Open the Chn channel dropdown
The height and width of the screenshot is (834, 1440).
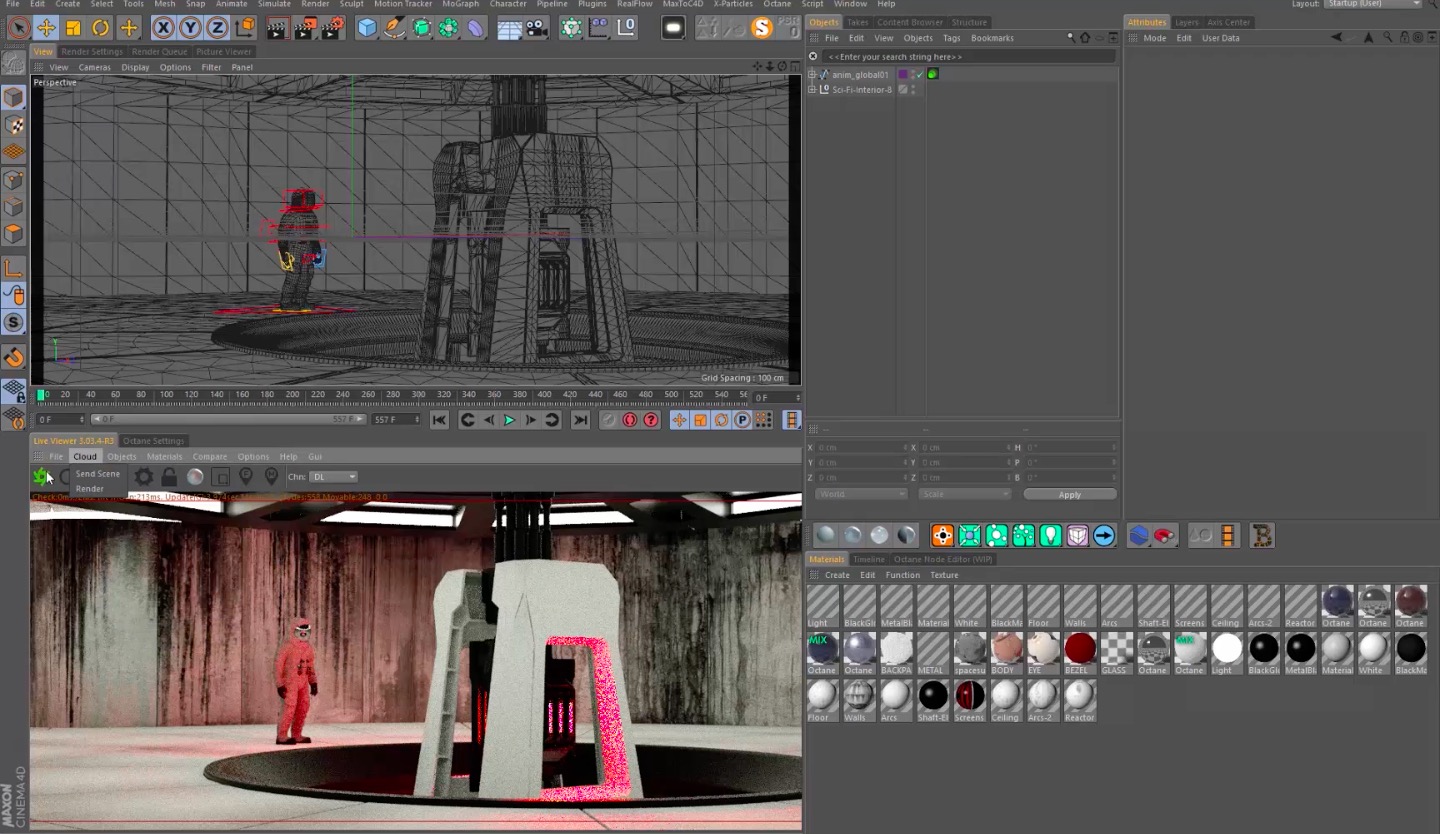pos(333,477)
